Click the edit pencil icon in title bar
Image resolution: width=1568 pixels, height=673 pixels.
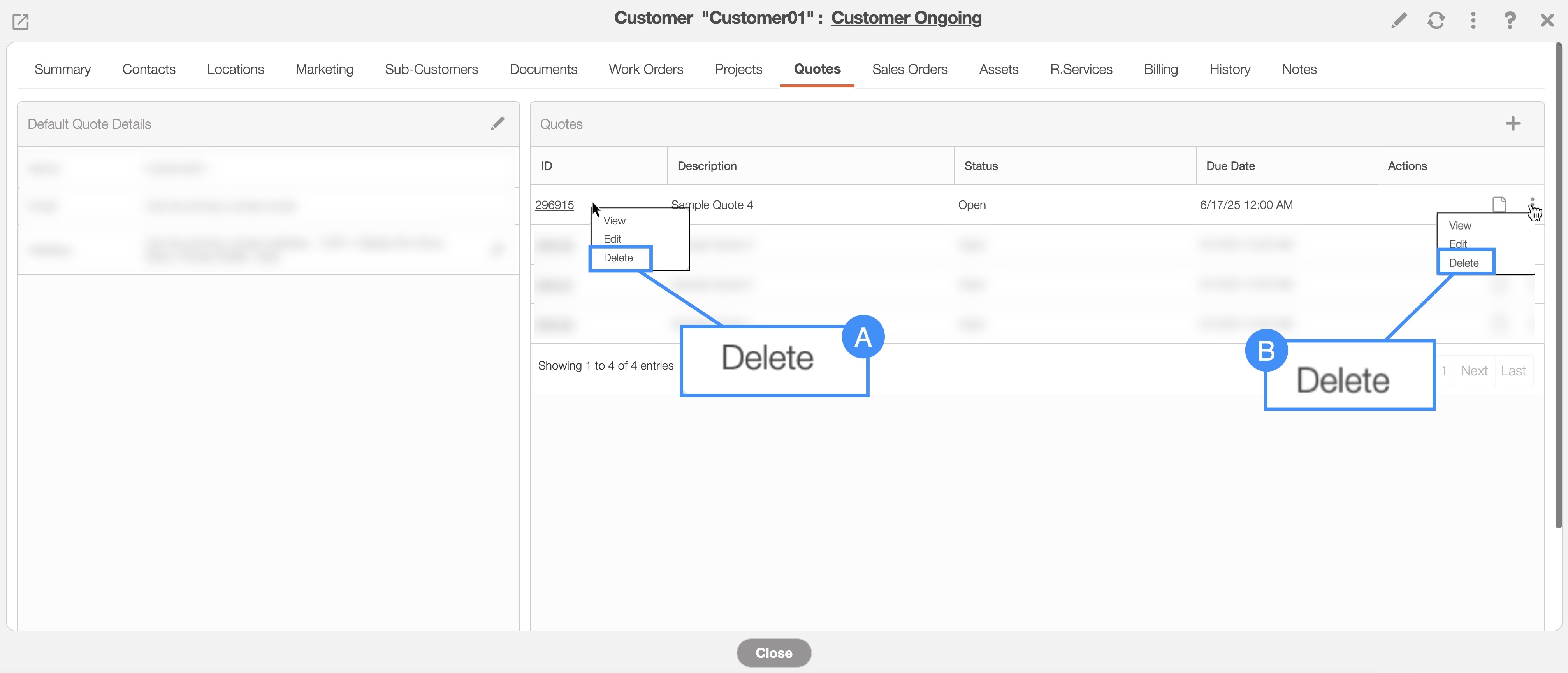(x=1398, y=21)
